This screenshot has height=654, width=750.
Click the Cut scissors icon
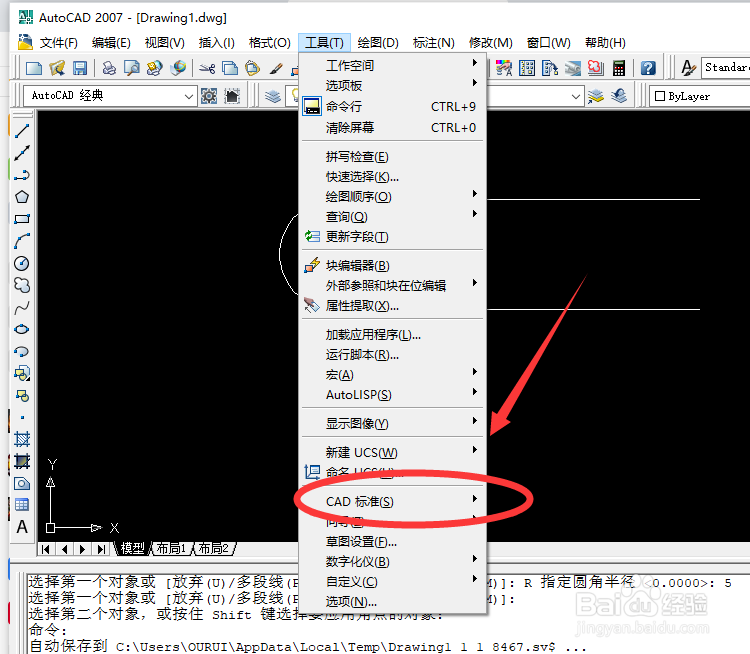(207, 68)
